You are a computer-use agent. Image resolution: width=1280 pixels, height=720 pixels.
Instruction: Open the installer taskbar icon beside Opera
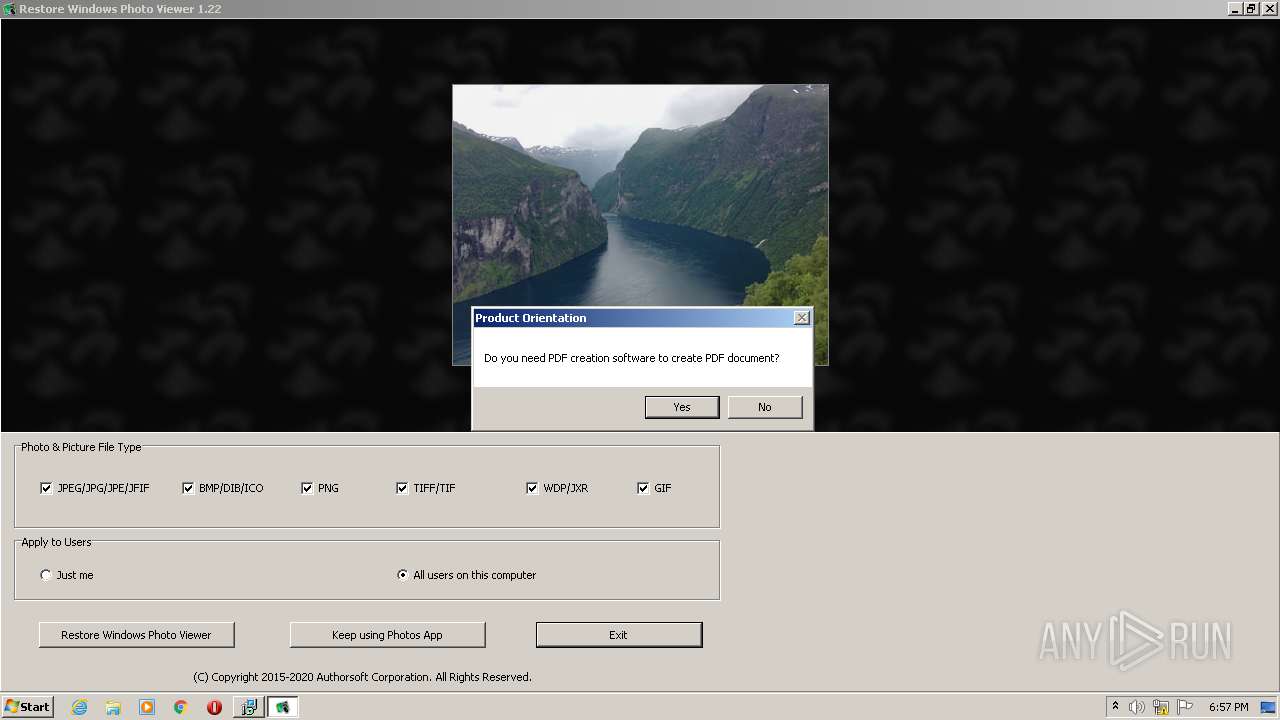248,707
